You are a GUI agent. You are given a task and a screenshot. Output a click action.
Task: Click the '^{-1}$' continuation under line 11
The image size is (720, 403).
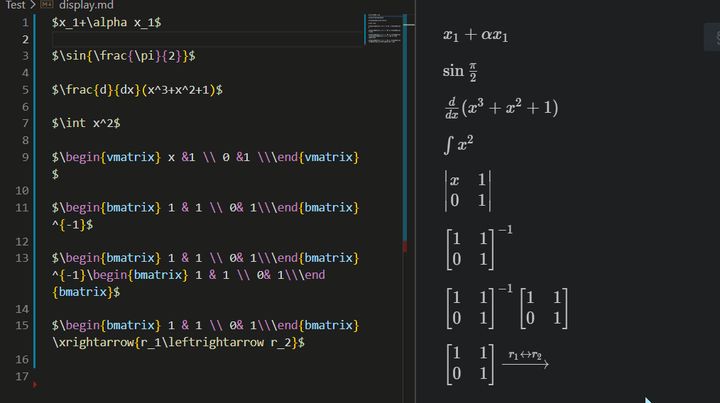click(73, 225)
